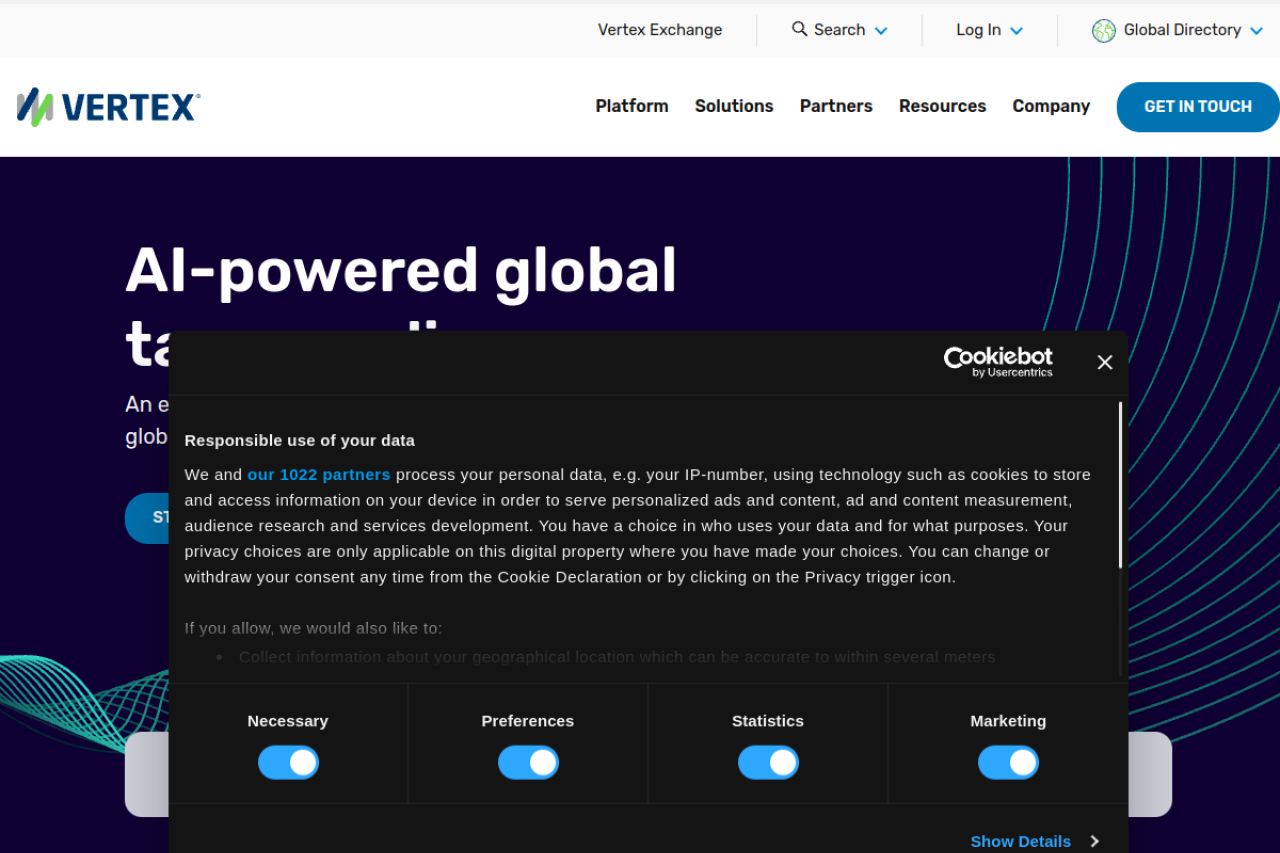This screenshot has height=853, width=1280.
Task: Click the search magnifier icon
Action: click(799, 29)
